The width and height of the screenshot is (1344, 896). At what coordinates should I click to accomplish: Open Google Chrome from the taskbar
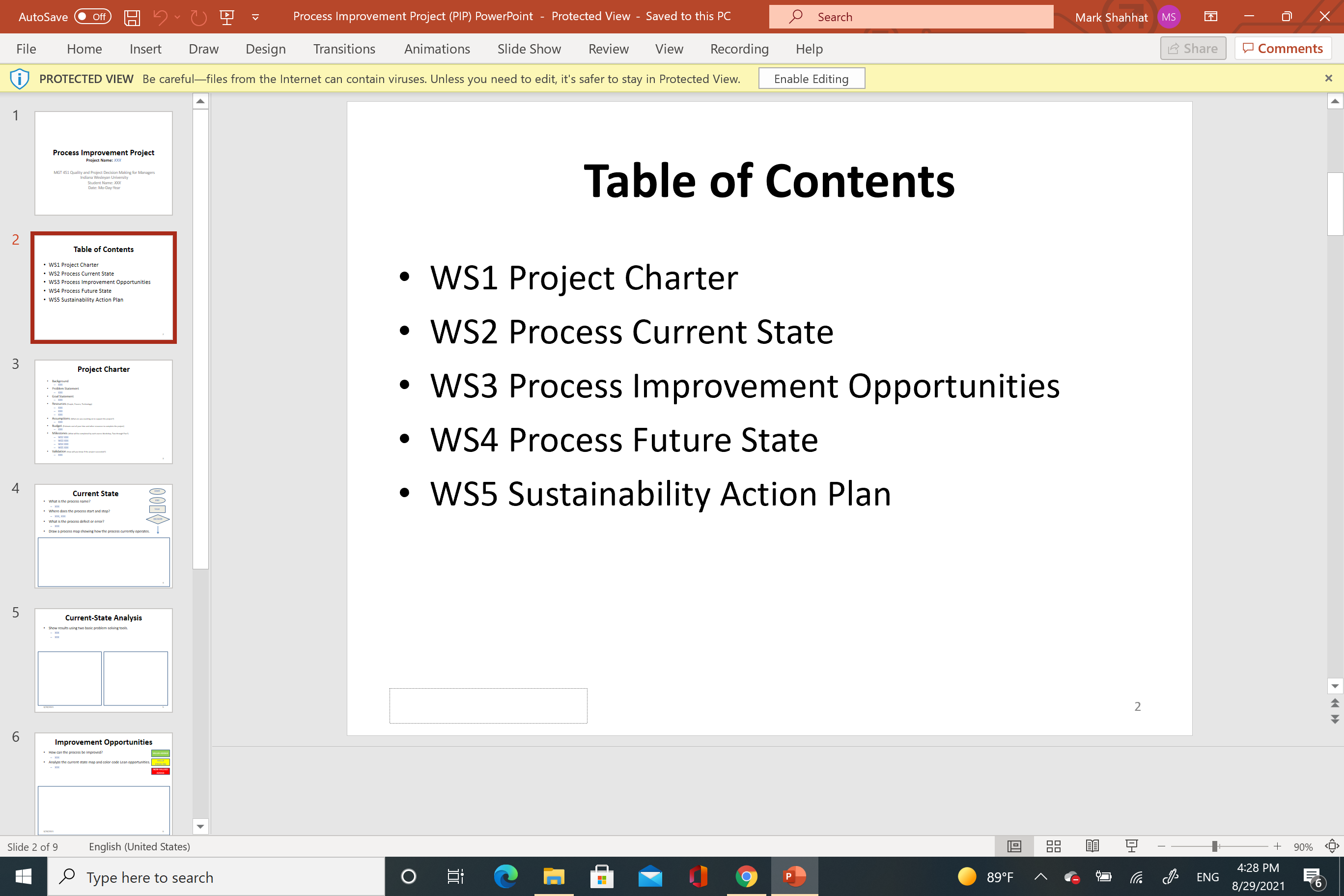click(x=746, y=876)
